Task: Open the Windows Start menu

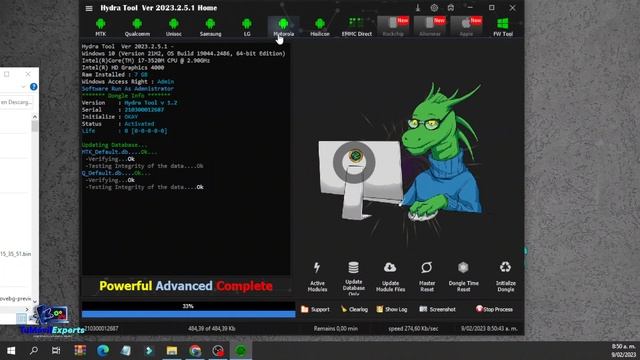Action: [11, 351]
